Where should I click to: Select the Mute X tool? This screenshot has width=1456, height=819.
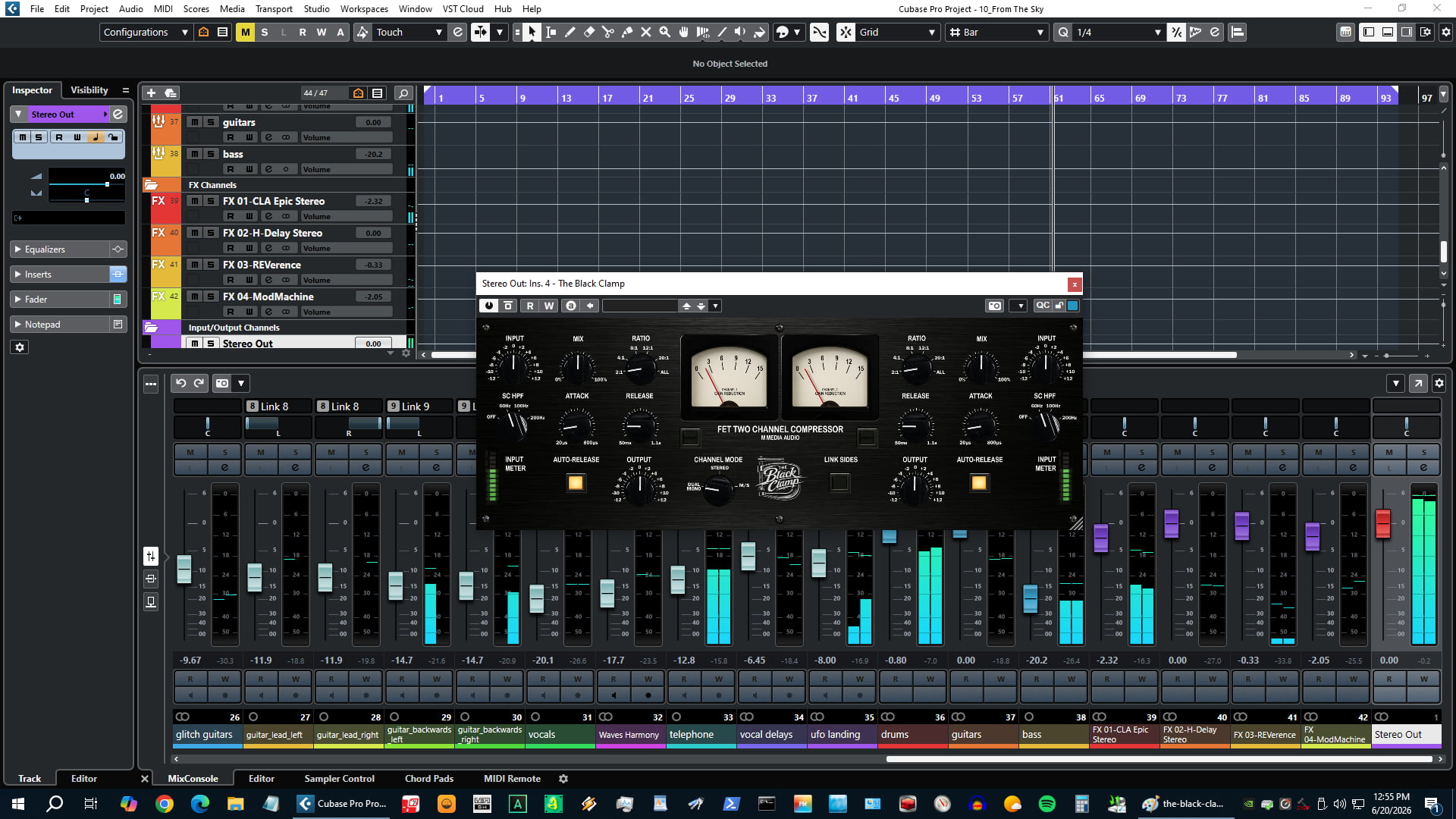pos(646,32)
